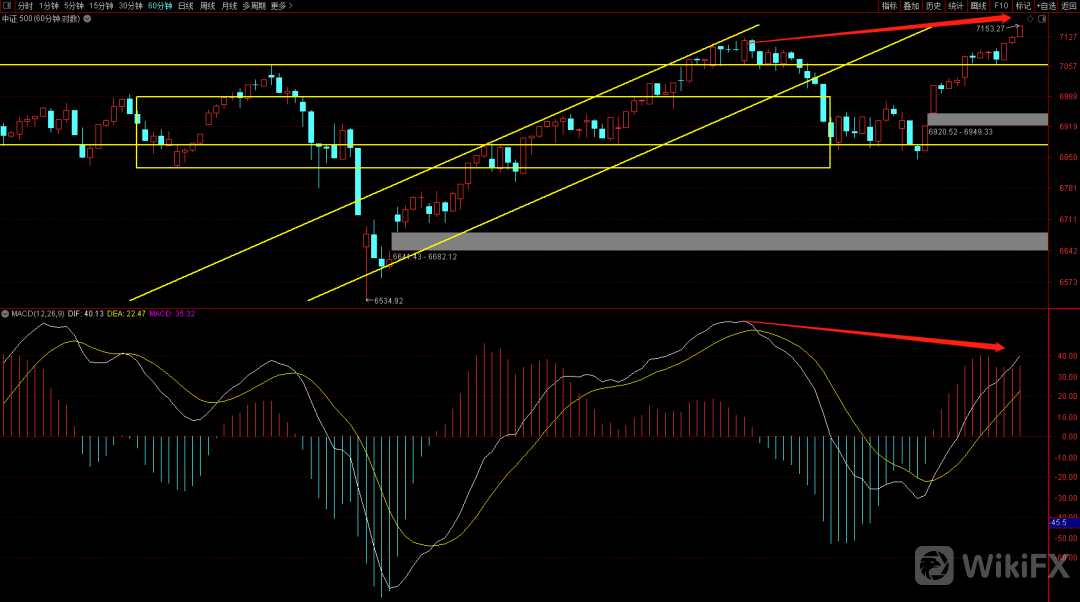1080x602 pixels.
Task: Click the 45.5 value marker on MACD axis
Action: click(1059, 522)
